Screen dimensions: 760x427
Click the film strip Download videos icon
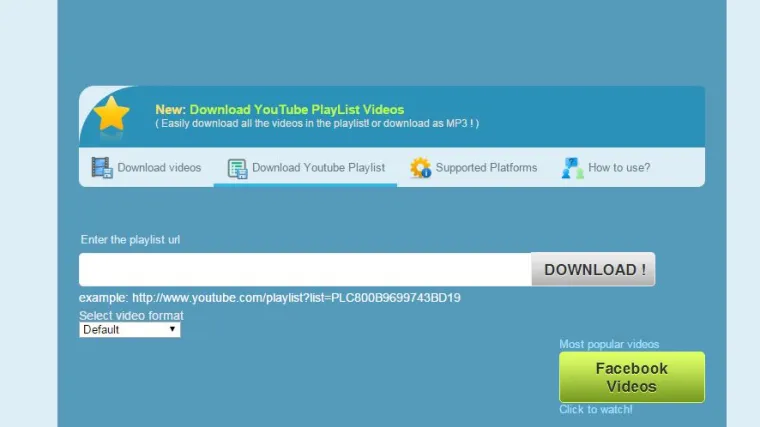(x=102, y=168)
